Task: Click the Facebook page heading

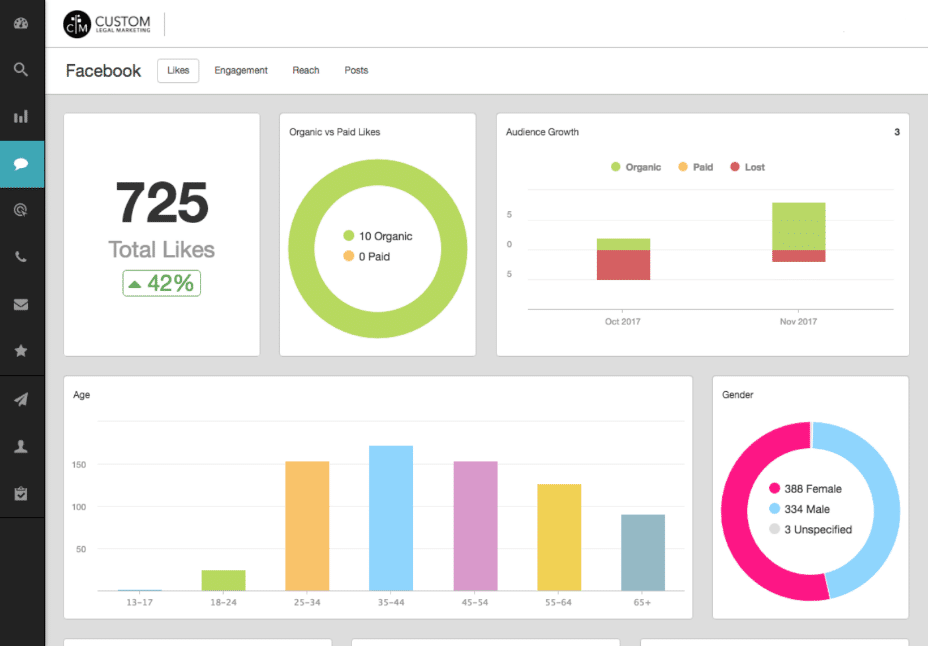Action: pos(104,71)
